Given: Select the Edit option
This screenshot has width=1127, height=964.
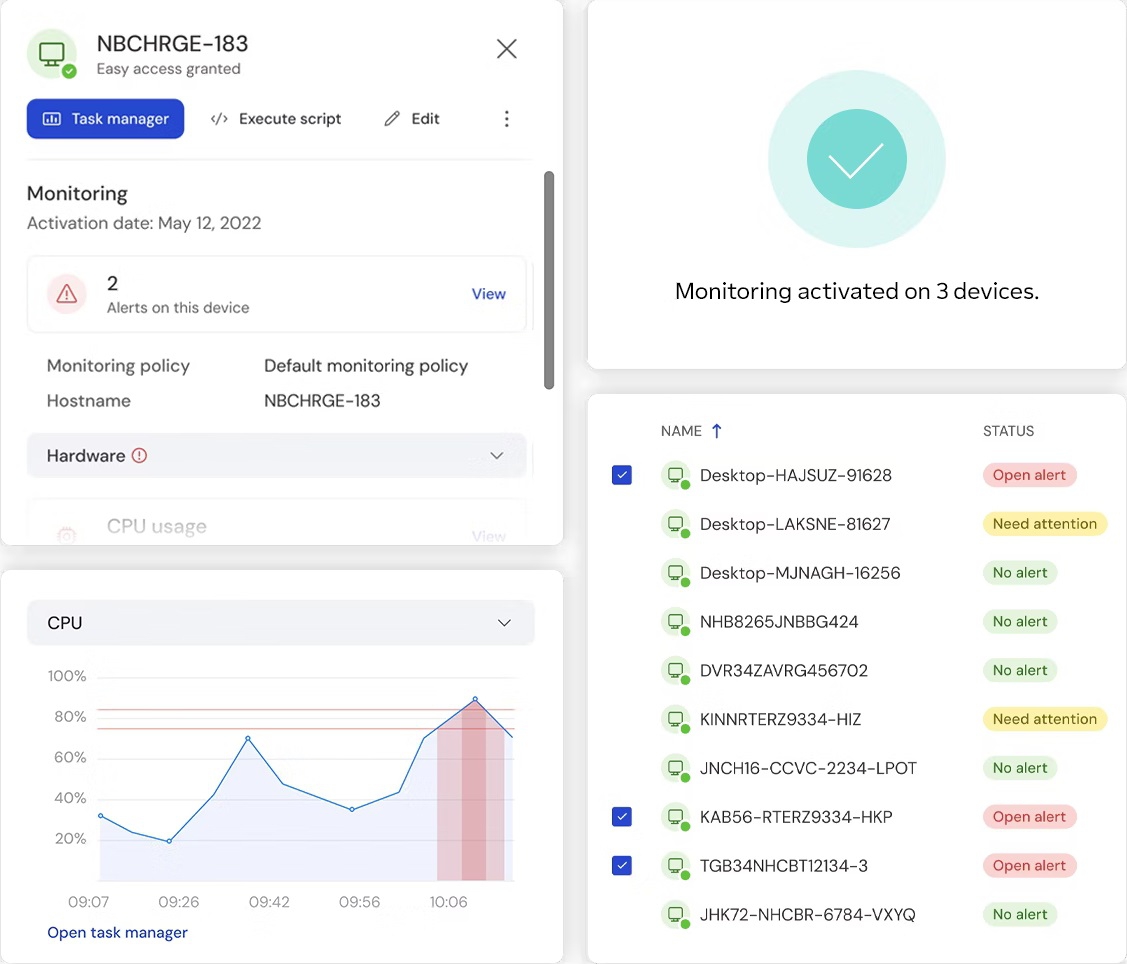Looking at the screenshot, I should coord(412,119).
